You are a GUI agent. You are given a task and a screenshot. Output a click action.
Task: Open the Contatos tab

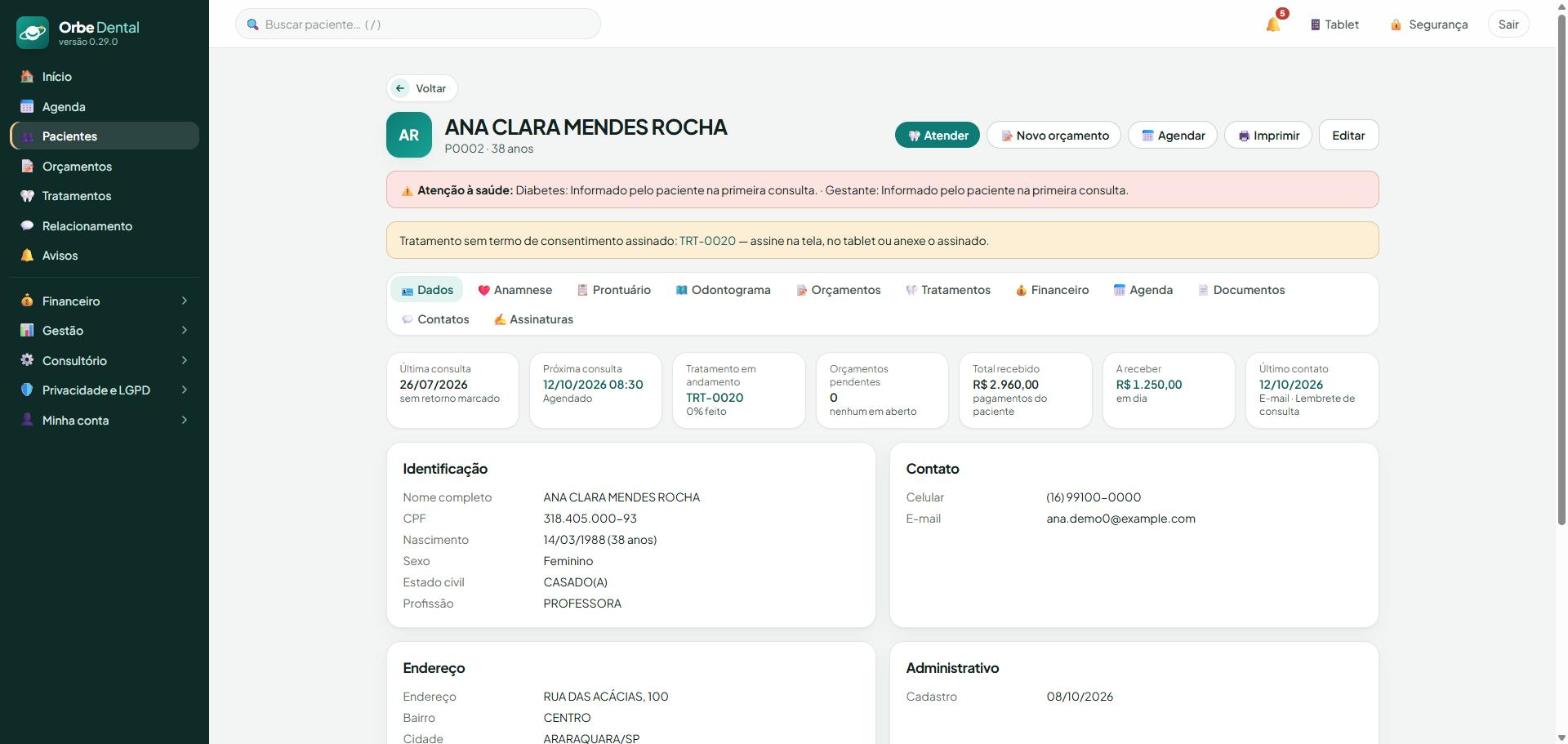(434, 320)
